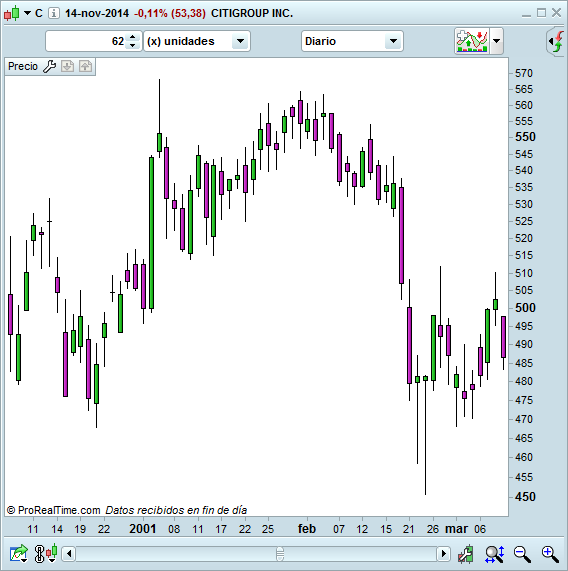Open the Diario timeframe dropdown

pyautogui.click(x=352, y=41)
